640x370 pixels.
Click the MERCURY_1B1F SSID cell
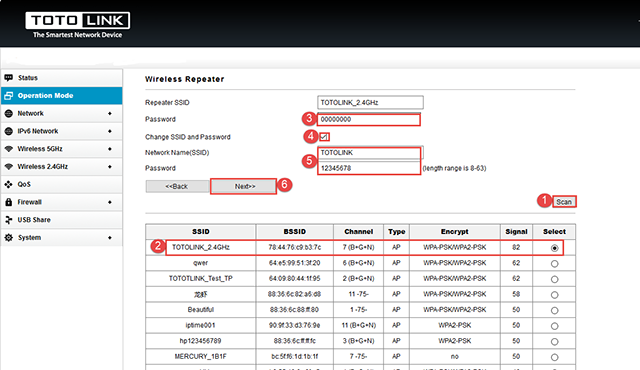tap(201, 356)
